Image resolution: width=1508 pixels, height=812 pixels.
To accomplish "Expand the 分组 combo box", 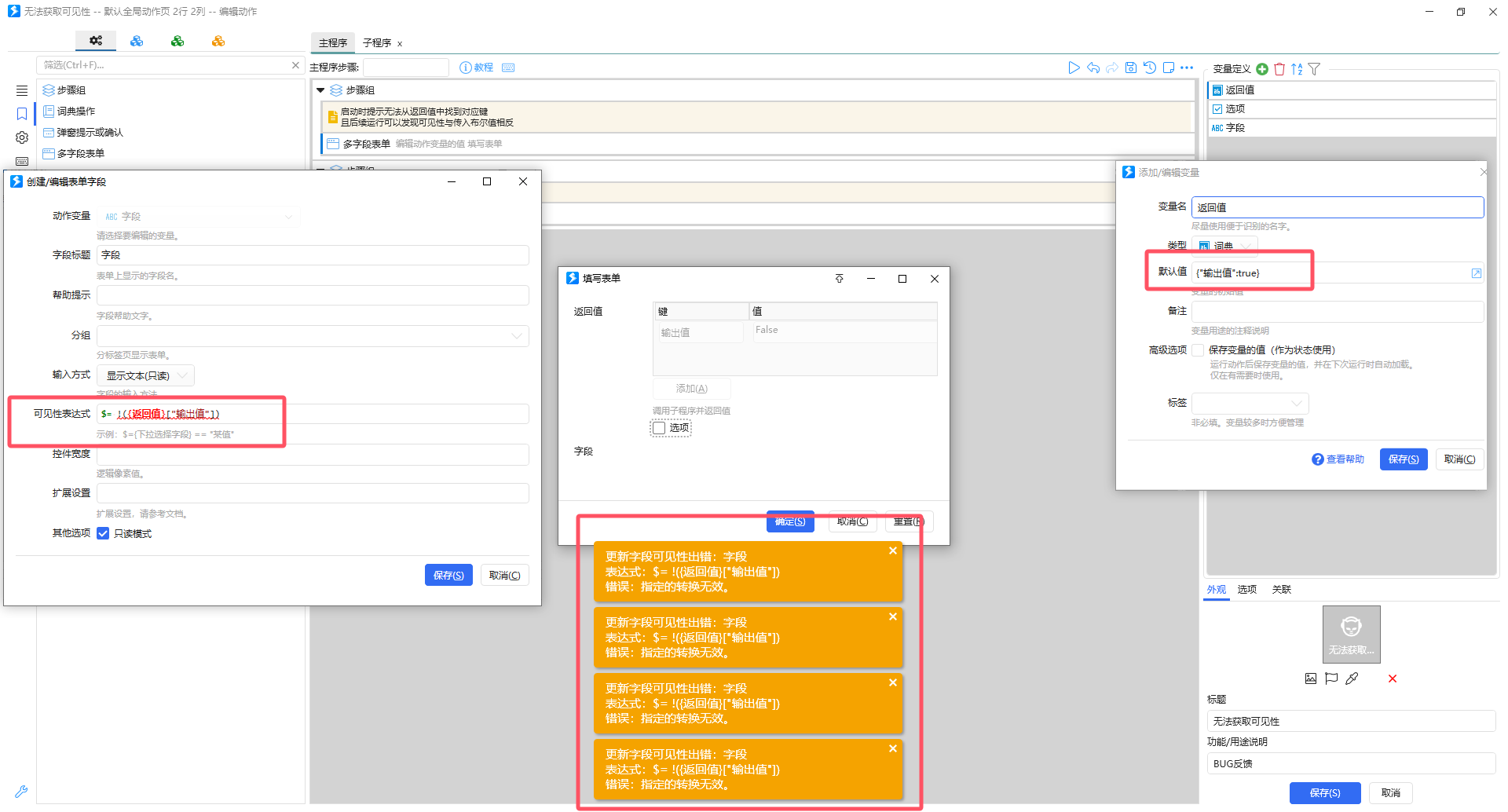I will 516,336.
